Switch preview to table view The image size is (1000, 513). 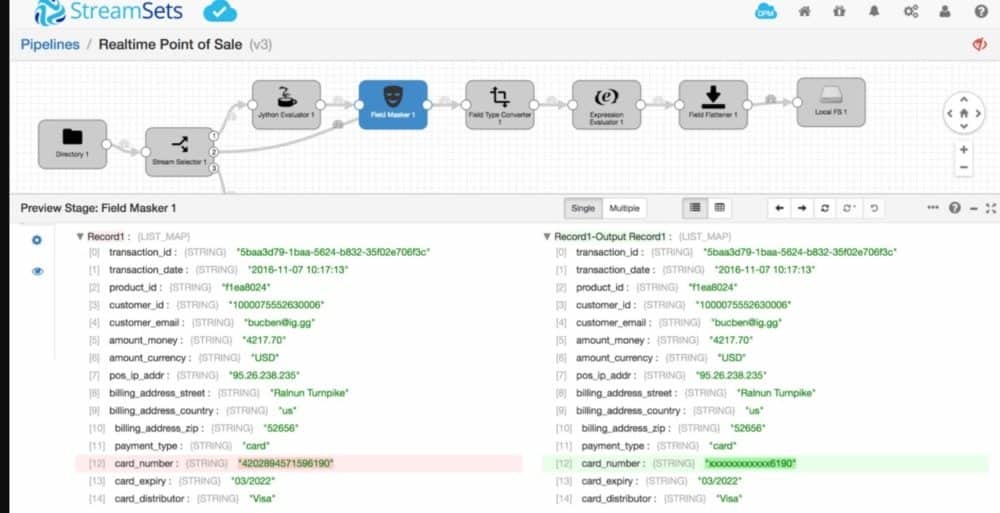pos(719,208)
